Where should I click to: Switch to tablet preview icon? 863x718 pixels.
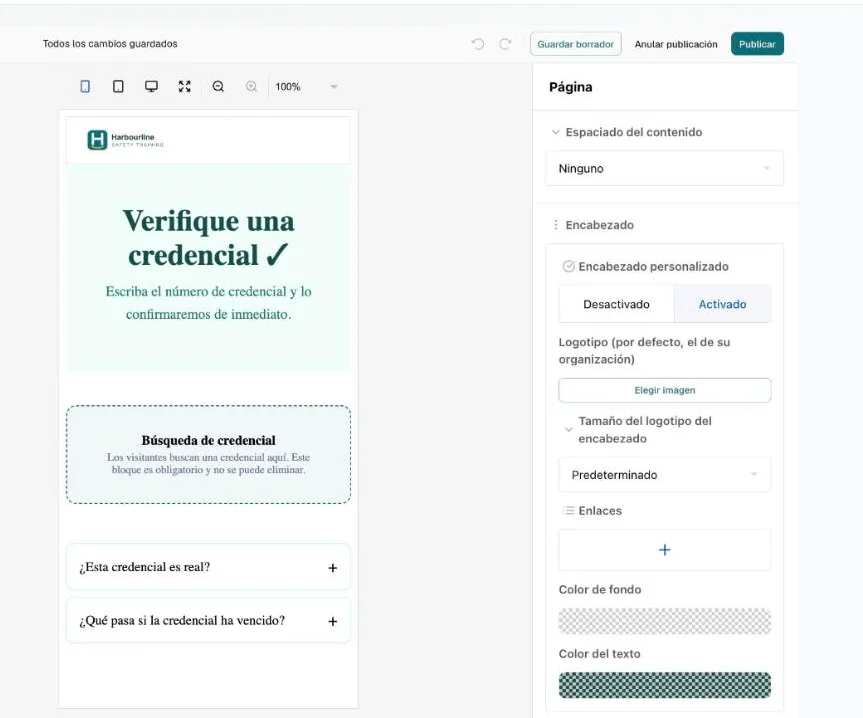(x=118, y=86)
